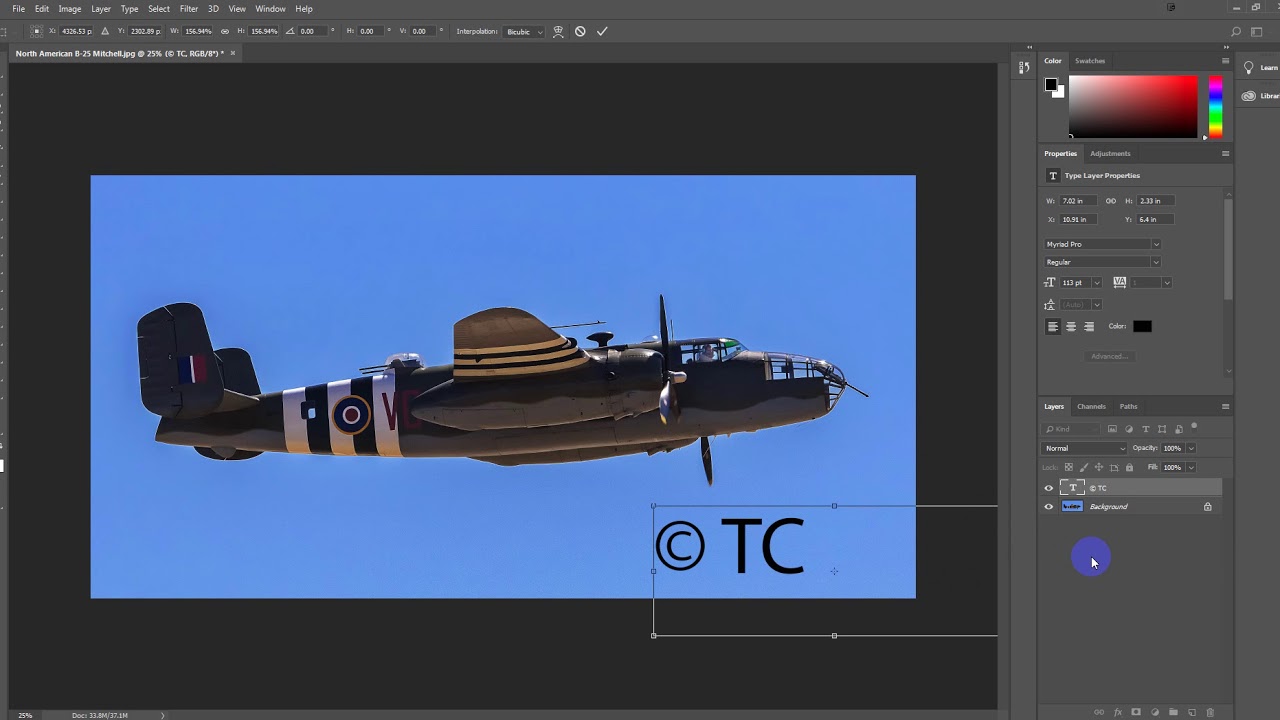
Task: Open the Regular font style dropdown
Action: [x=1103, y=262]
